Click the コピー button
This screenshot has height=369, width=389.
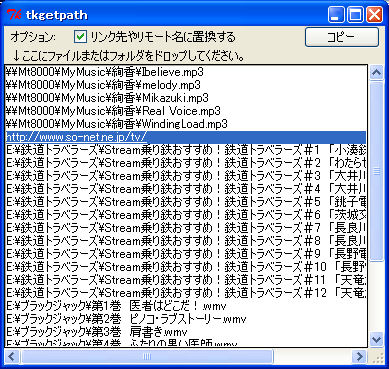(x=342, y=37)
